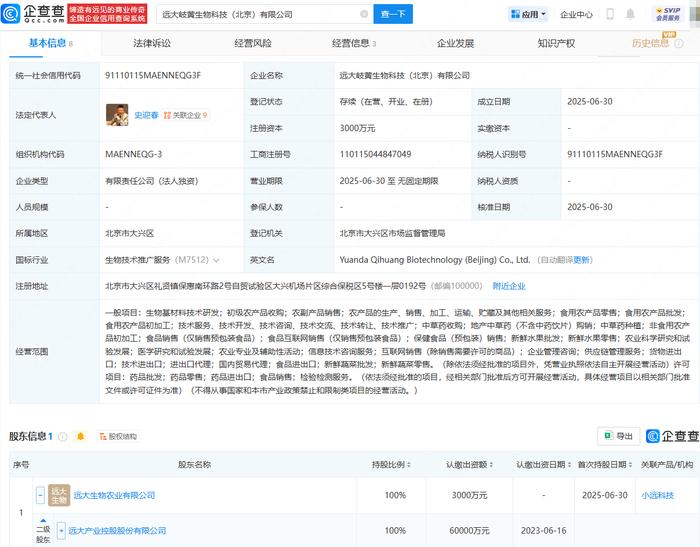This screenshot has height=547, width=700.
Task: Click 更新 link beside English name
Action: click(582, 260)
